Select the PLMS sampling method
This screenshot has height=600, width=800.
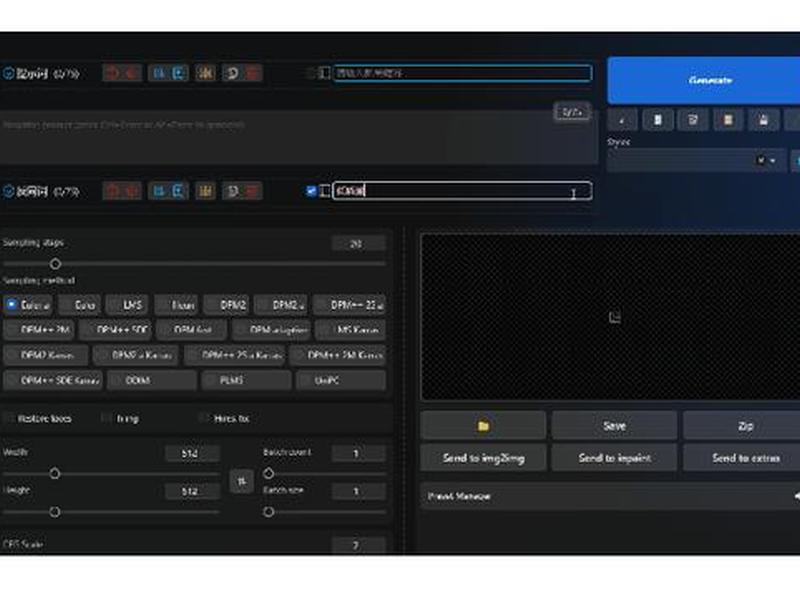pyautogui.click(x=246, y=380)
